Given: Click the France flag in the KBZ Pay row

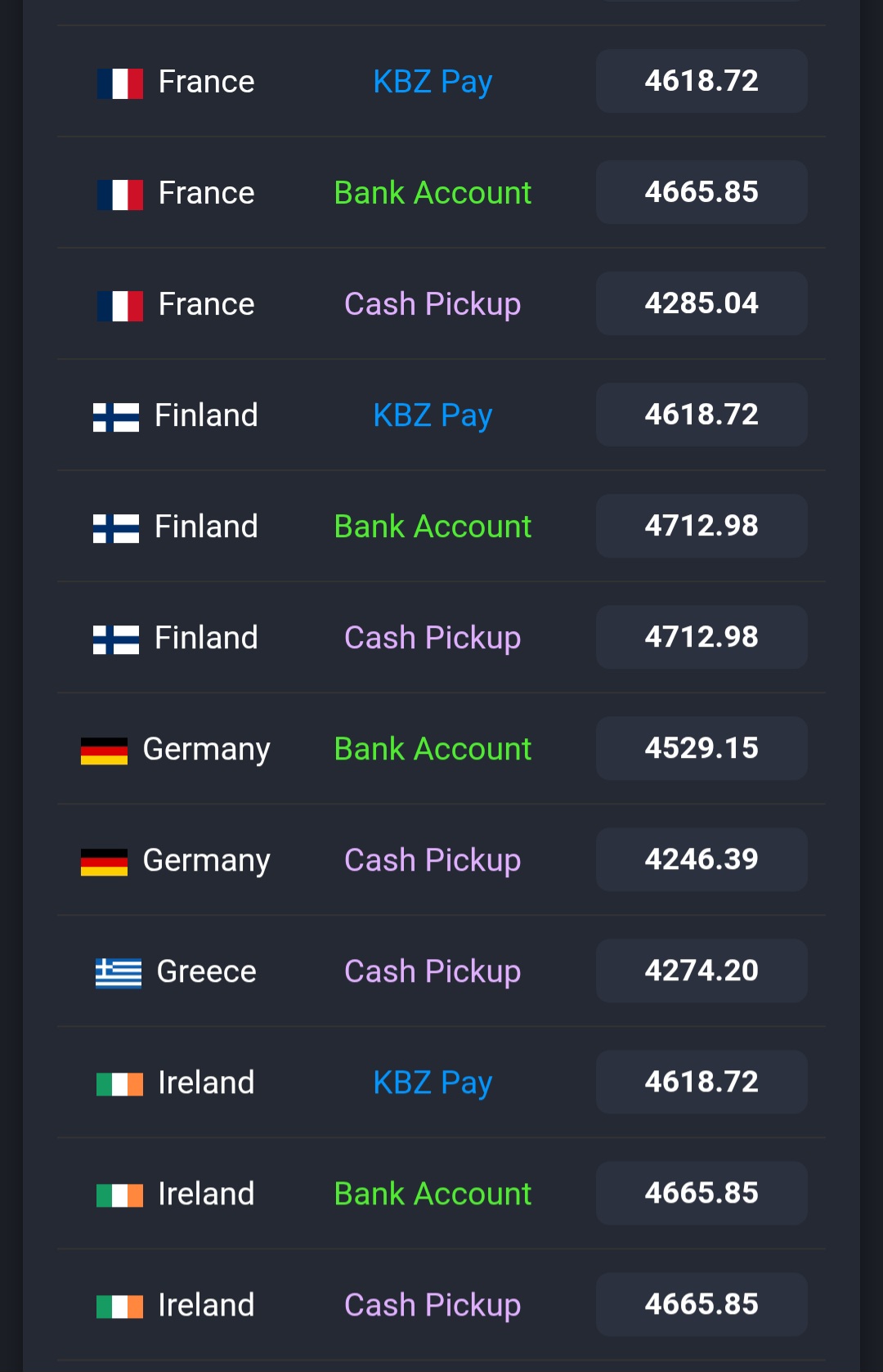Looking at the screenshot, I should pyautogui.click(x=119, y=83).
